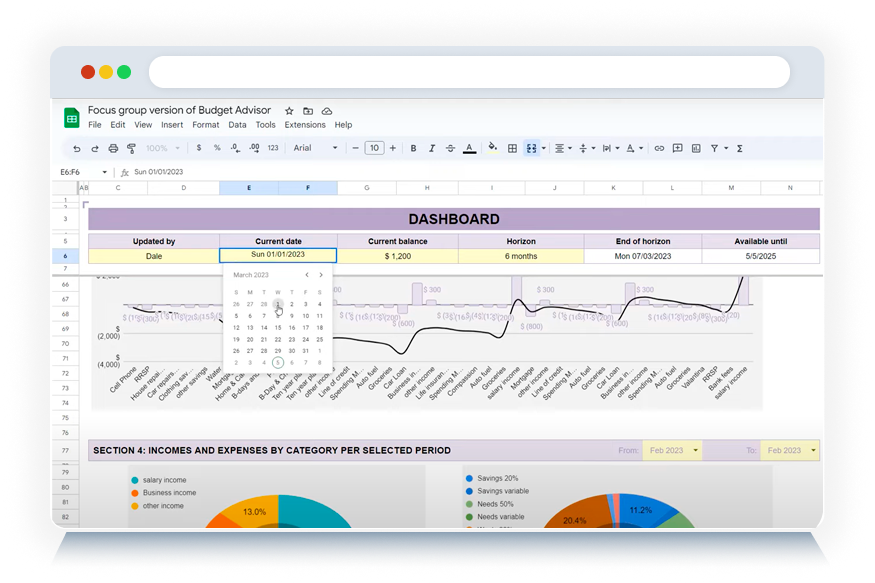Open the insert chart icon
The height and width of the screenshot is (583, 875).
point(695,148)
